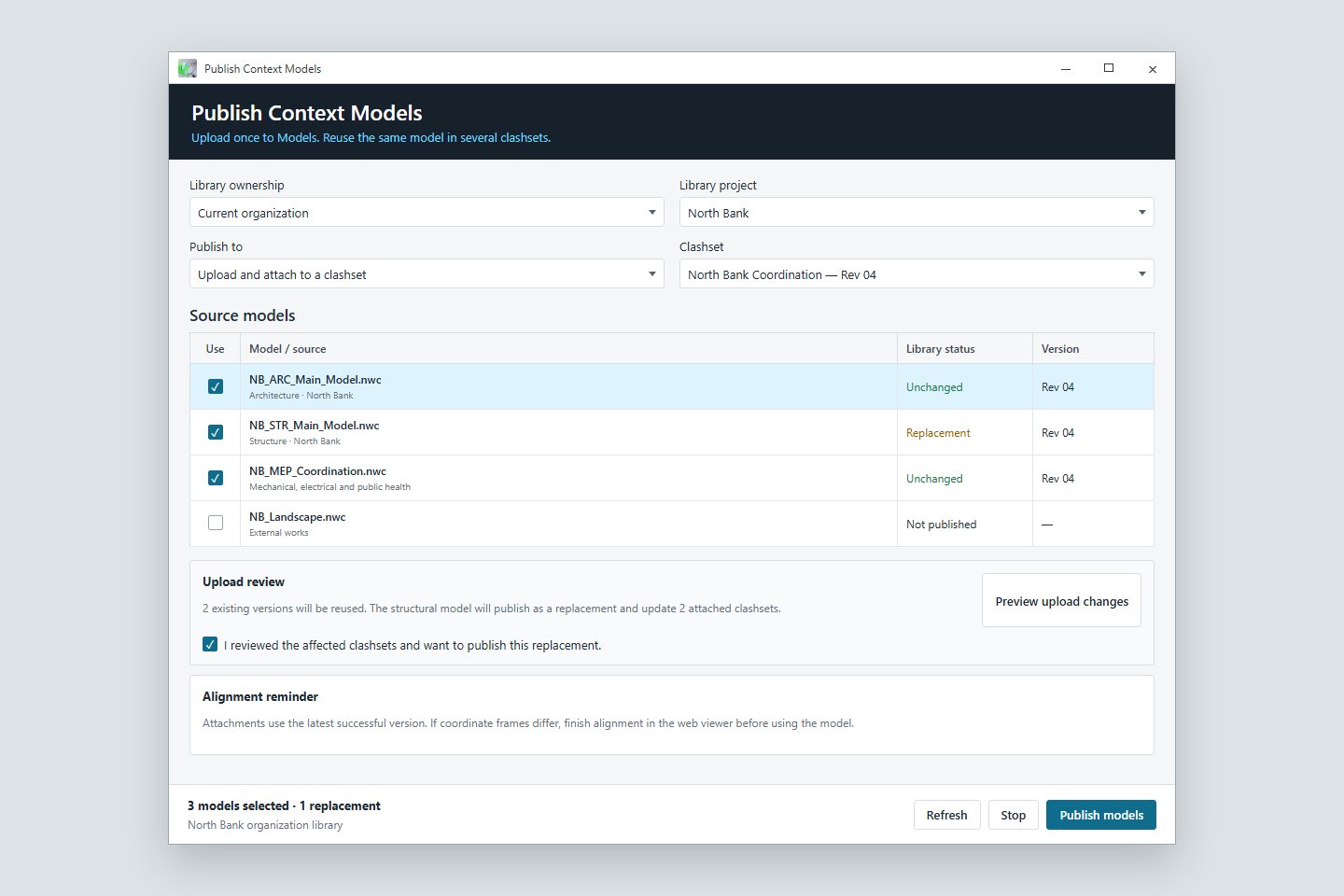
Task: Click Rev 04 version of NB_MEP_Coordination
Action: click(x=1057, y=479)
